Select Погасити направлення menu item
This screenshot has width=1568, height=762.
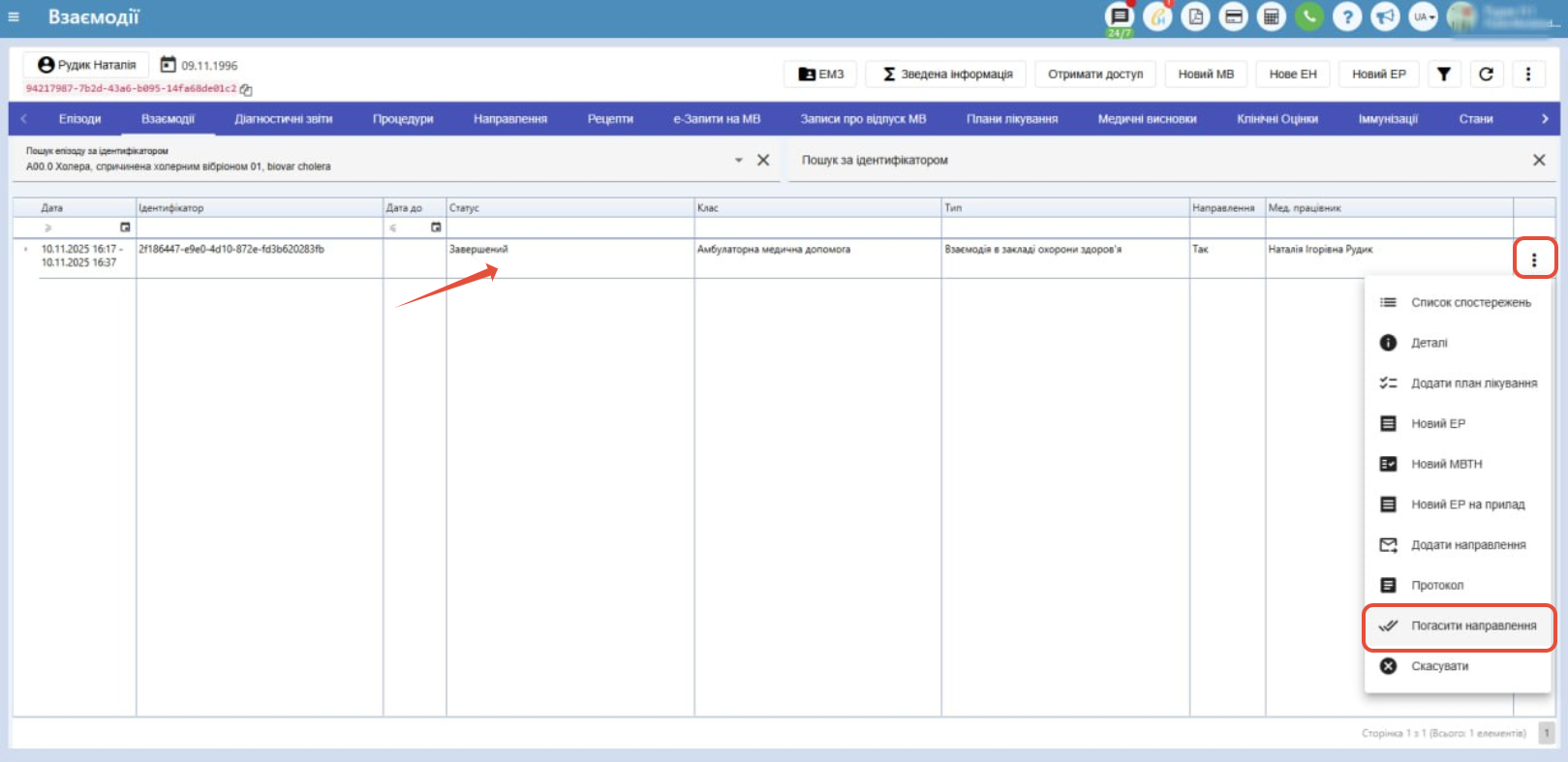coord(1459,625)
